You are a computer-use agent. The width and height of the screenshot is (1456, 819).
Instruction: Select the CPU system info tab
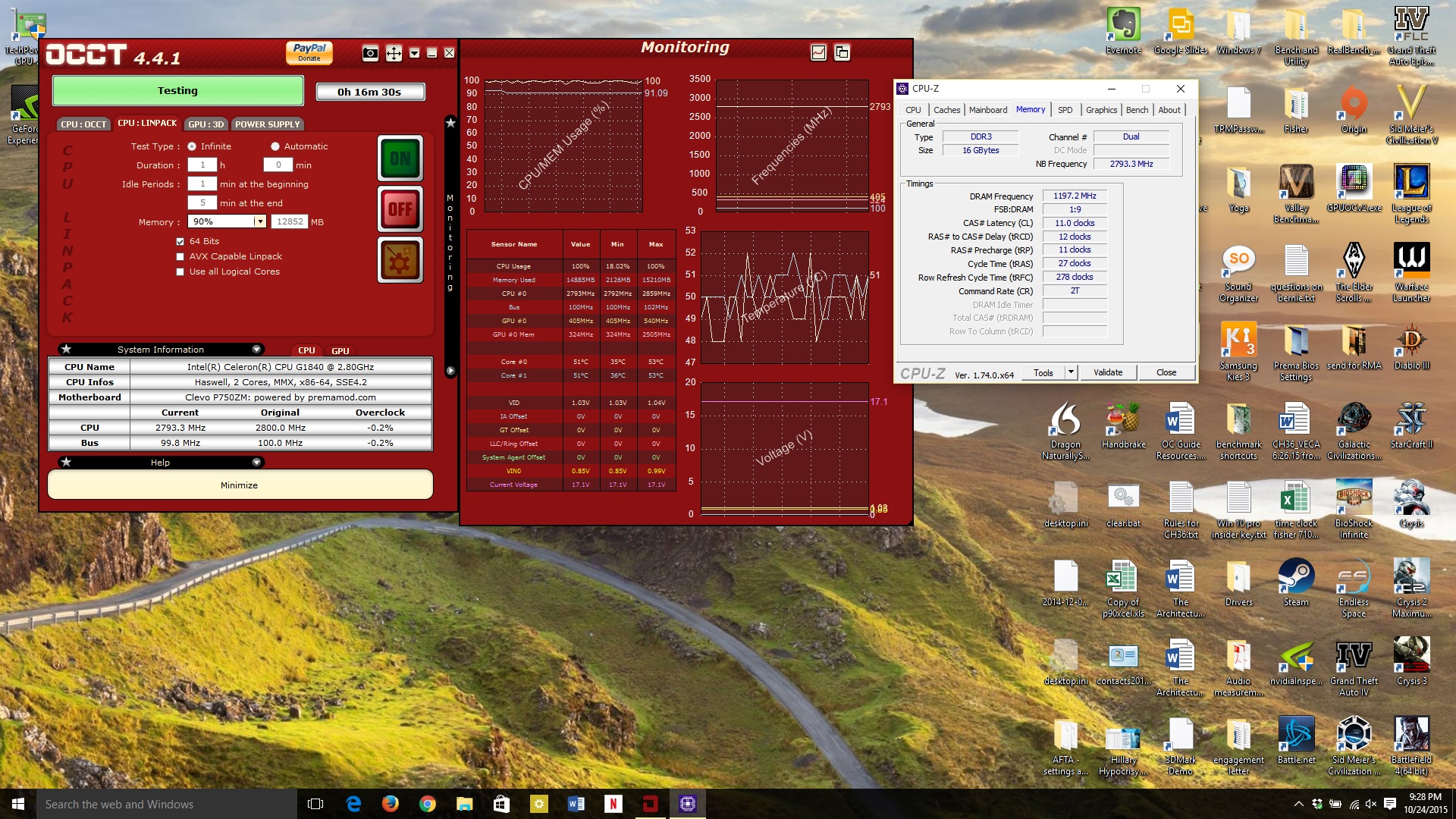click(306, 350)
